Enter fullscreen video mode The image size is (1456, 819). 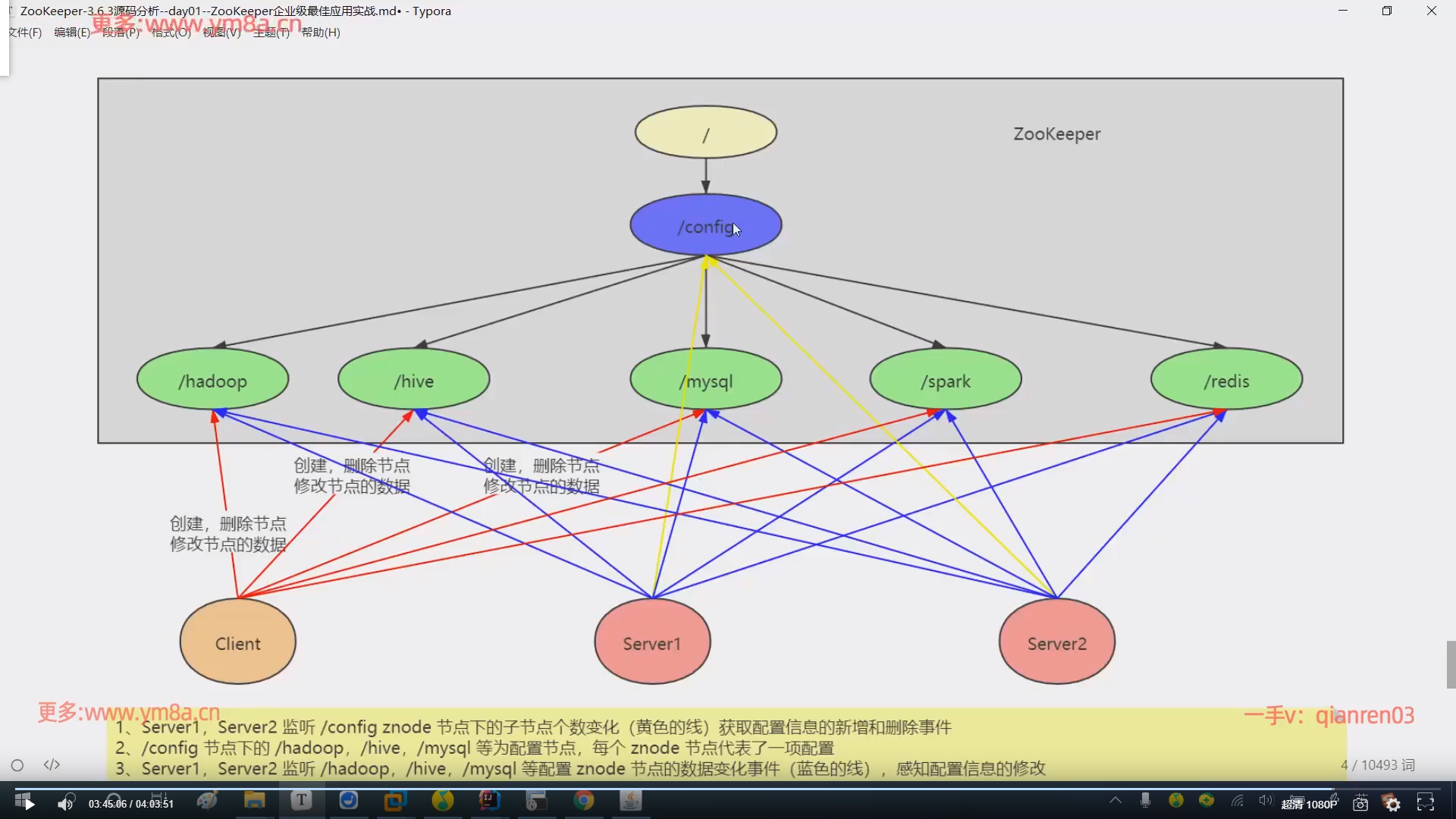[1426, 803]
